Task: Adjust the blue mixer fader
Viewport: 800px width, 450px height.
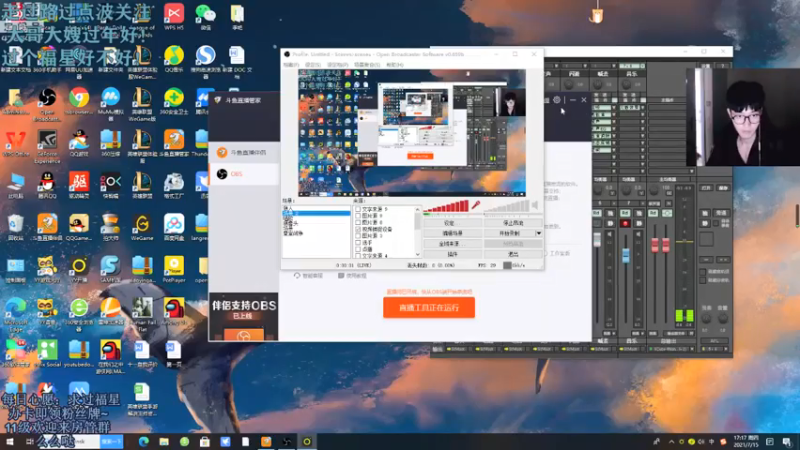Action: [x=626, y=255]
